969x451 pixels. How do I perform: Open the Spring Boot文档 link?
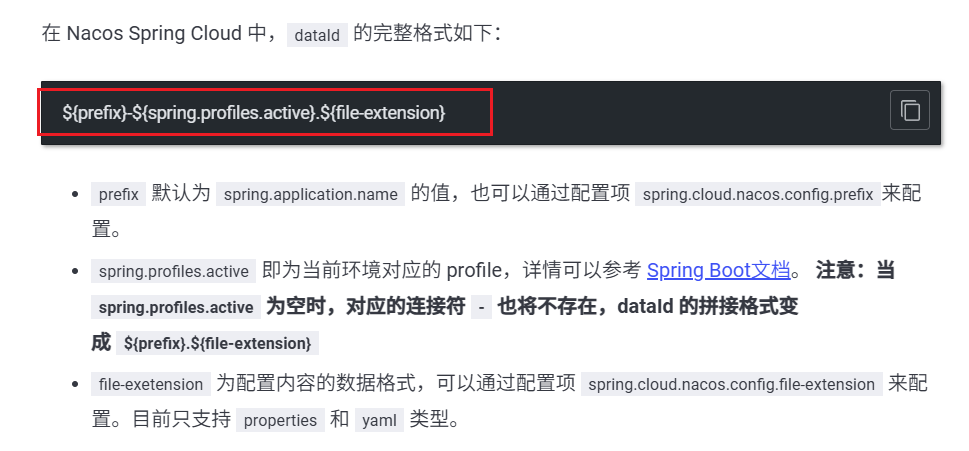[x=719, y=271]
